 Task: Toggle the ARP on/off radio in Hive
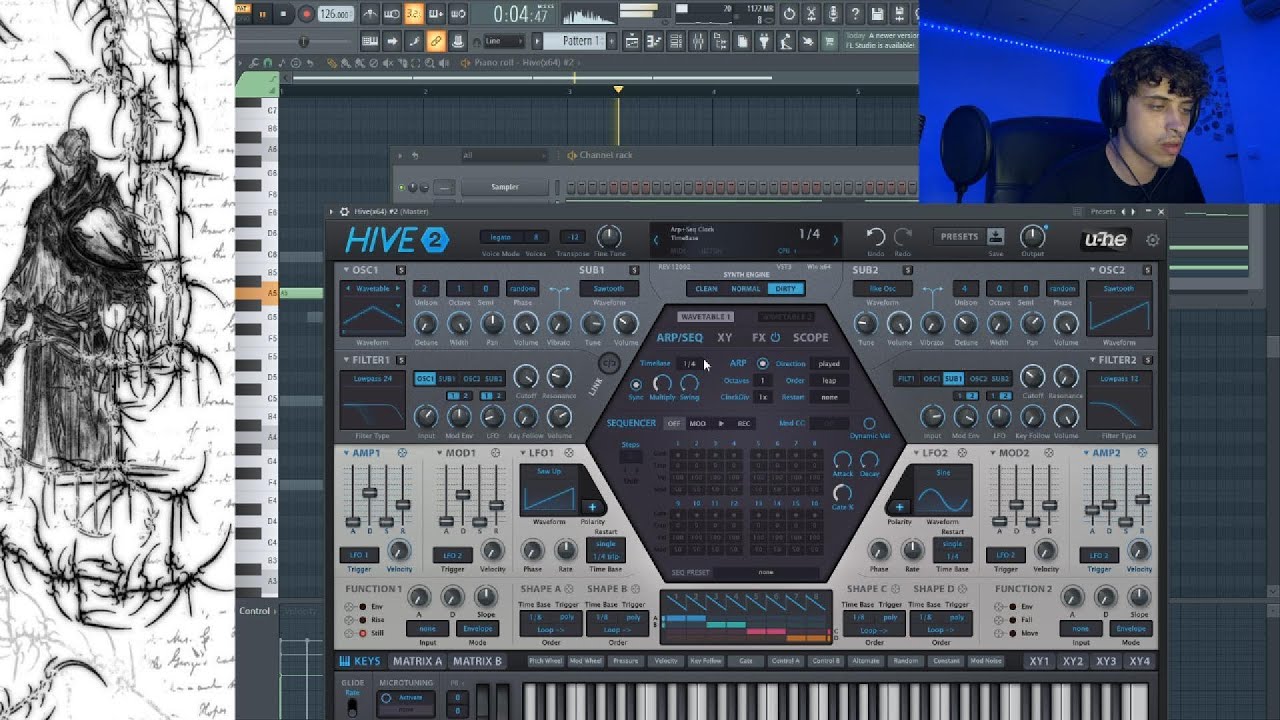click(763, 364)
